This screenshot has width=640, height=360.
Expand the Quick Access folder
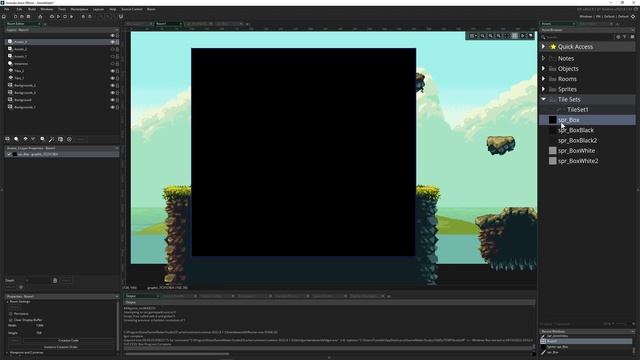click(x=543, y=47)
